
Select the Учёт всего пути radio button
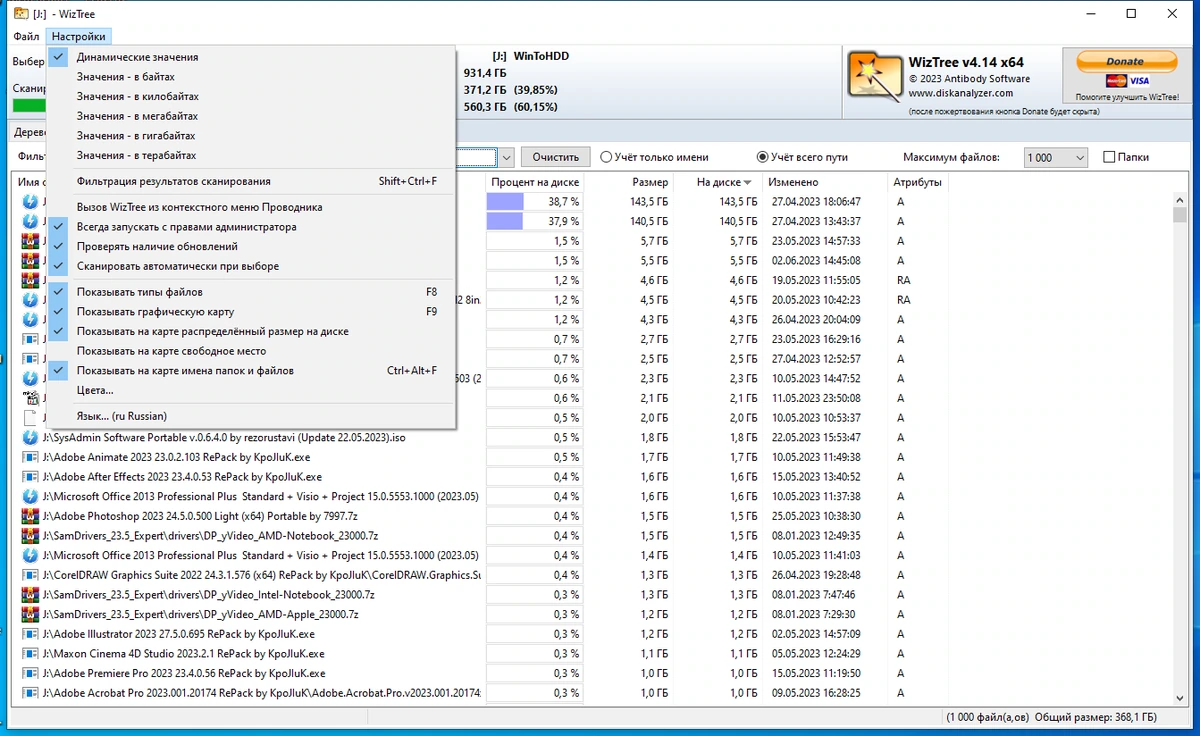[x=763, y=157]
